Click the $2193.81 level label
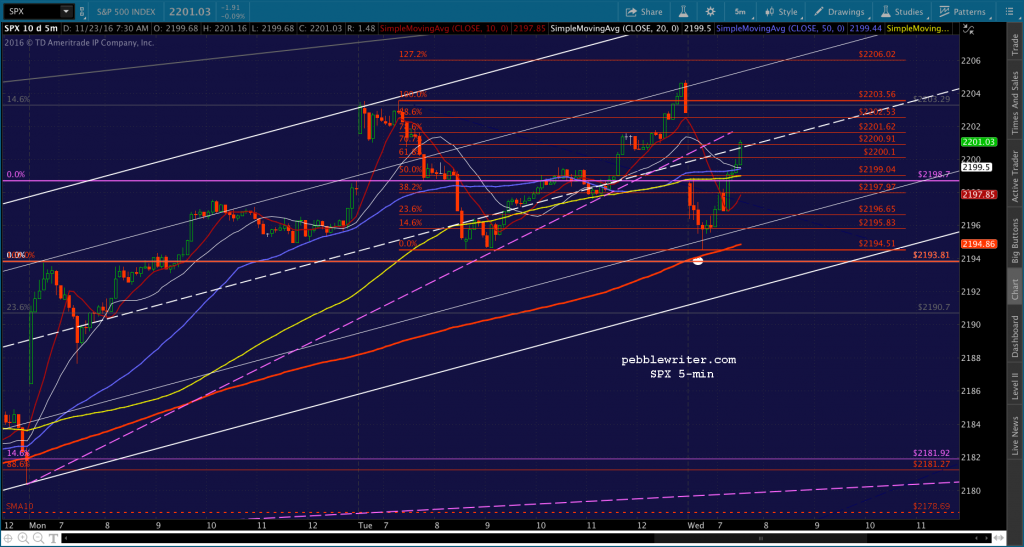Viewport: 1024px width, 547px height. tap(932, 255)
